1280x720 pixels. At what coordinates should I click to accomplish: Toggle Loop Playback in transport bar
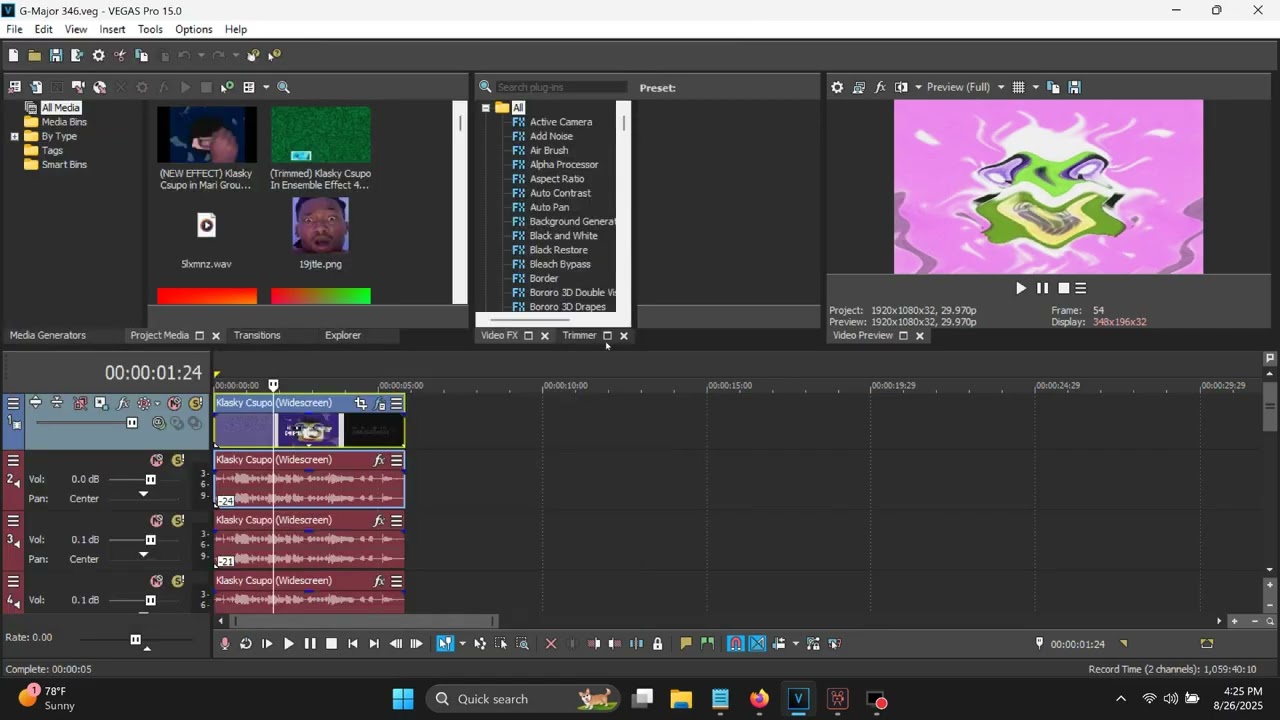246,644
